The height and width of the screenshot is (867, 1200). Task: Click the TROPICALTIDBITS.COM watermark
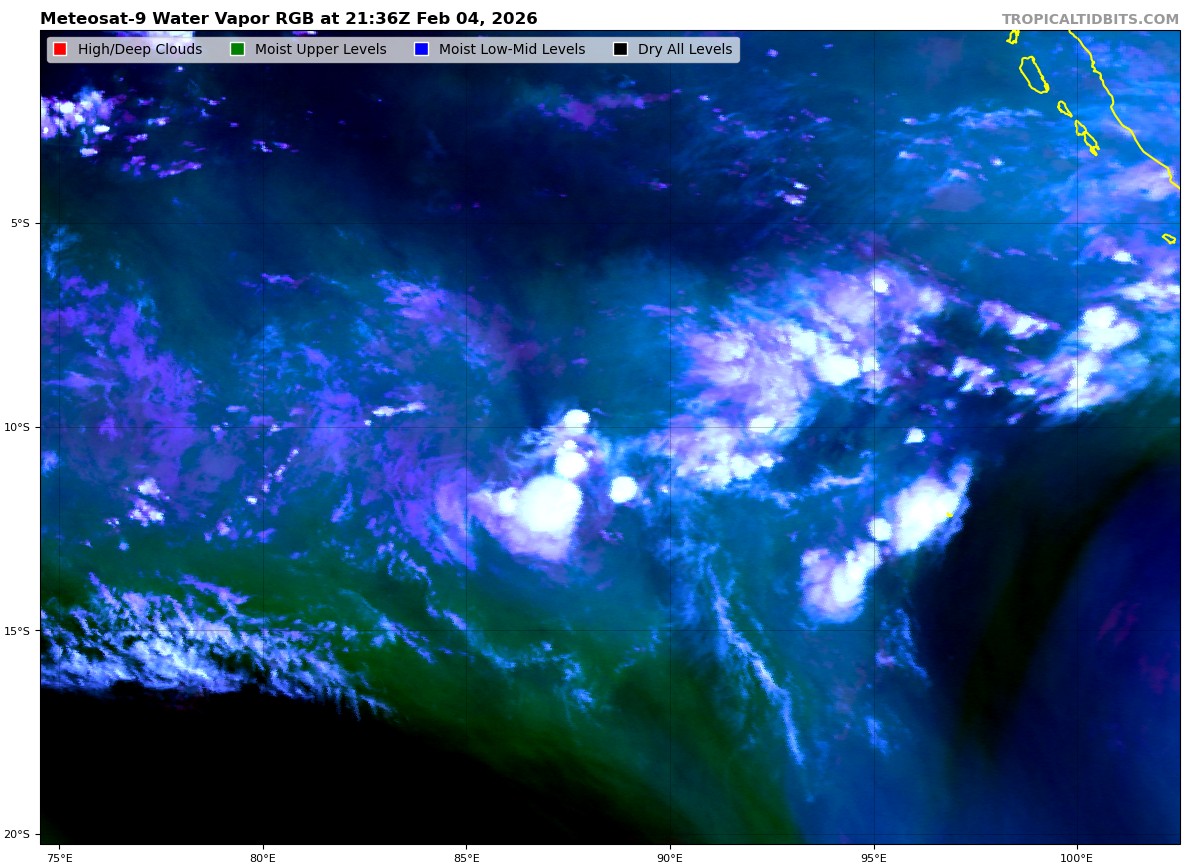coord(1090,20)
